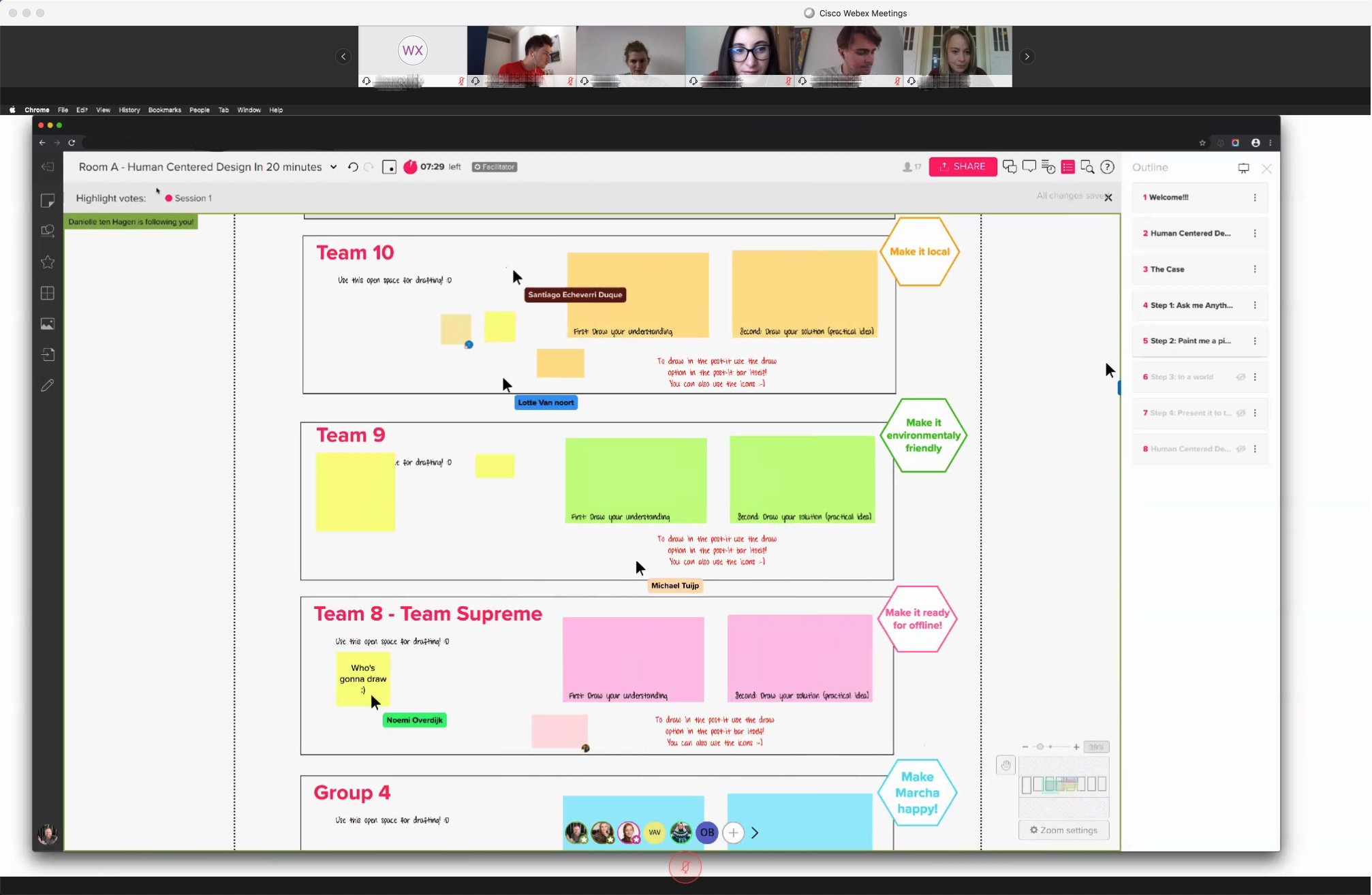Click the undo arrow in toolbar
This screenshot has height=895, width=1372.
353,167
